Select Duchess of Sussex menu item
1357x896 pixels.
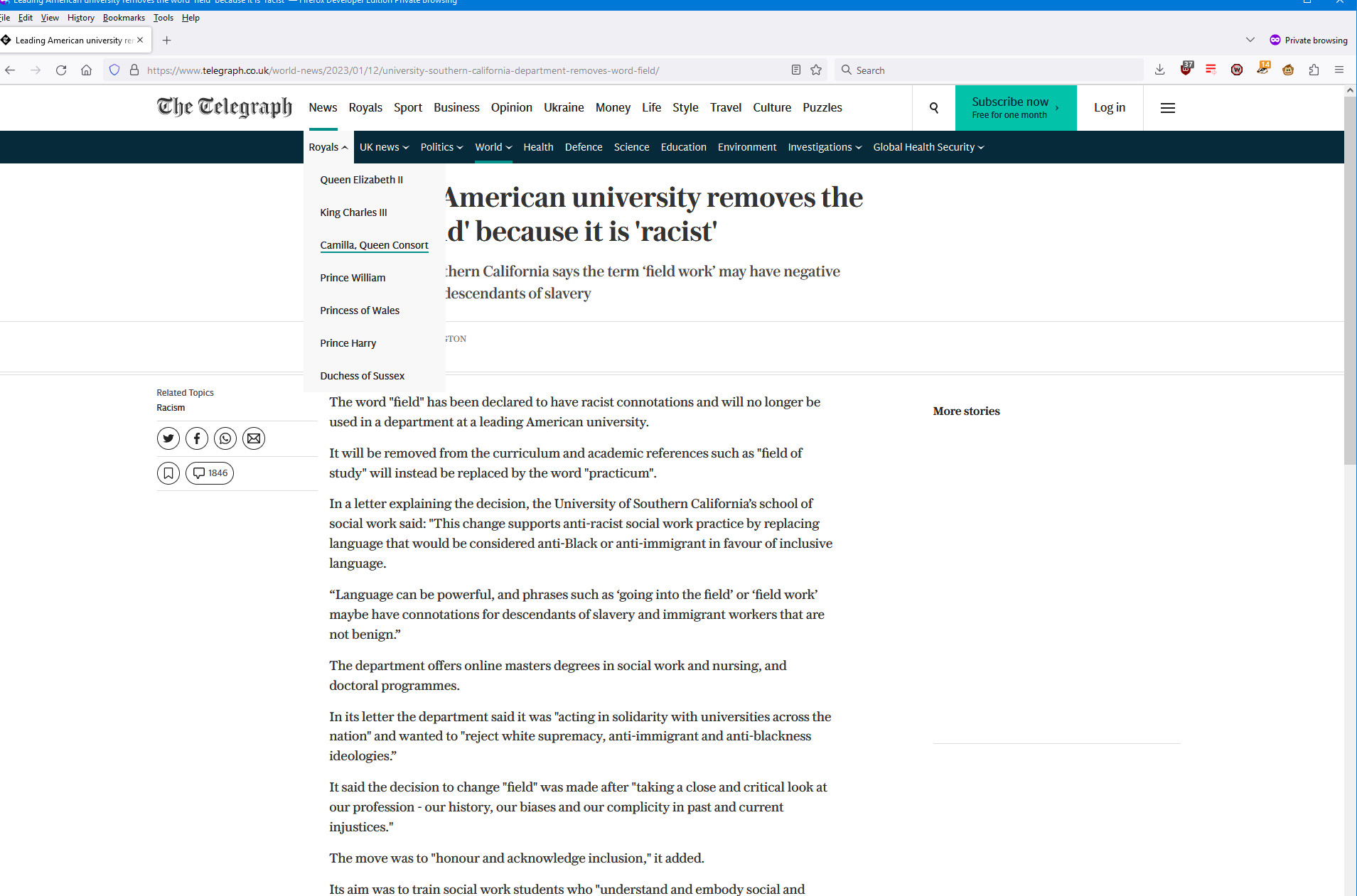[x=363, y=376]
